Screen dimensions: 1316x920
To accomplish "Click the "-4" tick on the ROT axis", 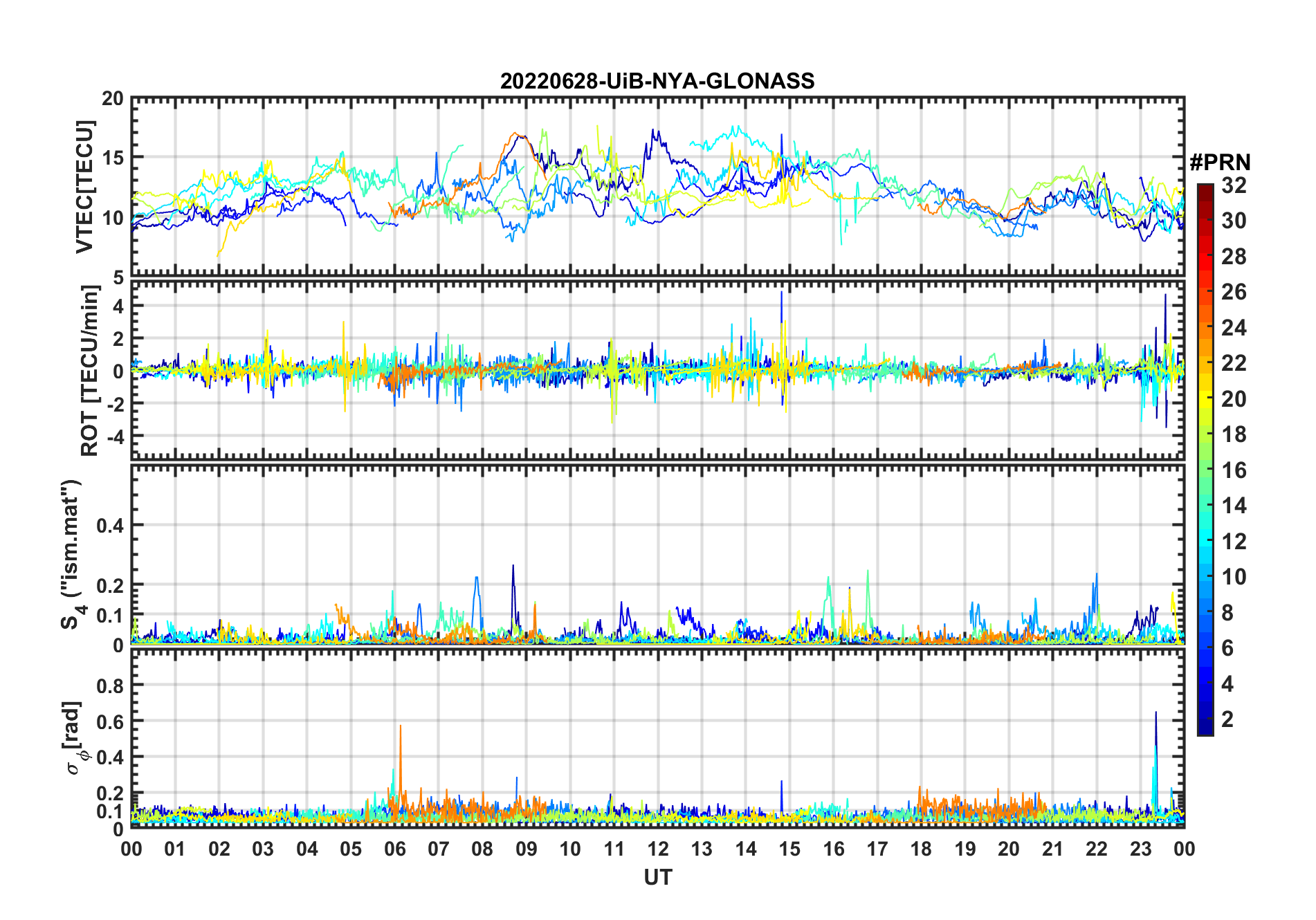I will (x=115, y=436).
